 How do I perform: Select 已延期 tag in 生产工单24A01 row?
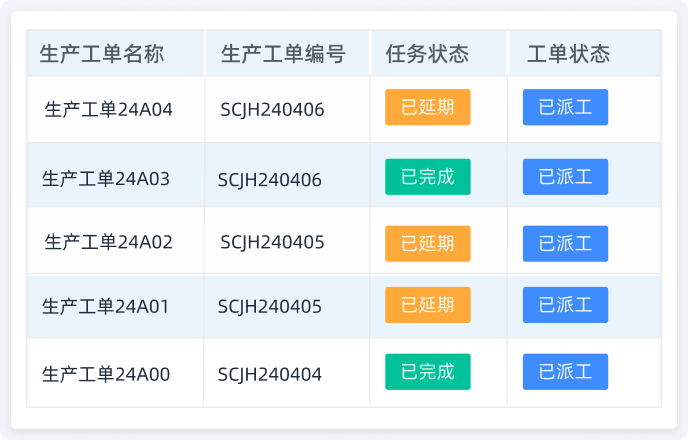click(428, 305)
